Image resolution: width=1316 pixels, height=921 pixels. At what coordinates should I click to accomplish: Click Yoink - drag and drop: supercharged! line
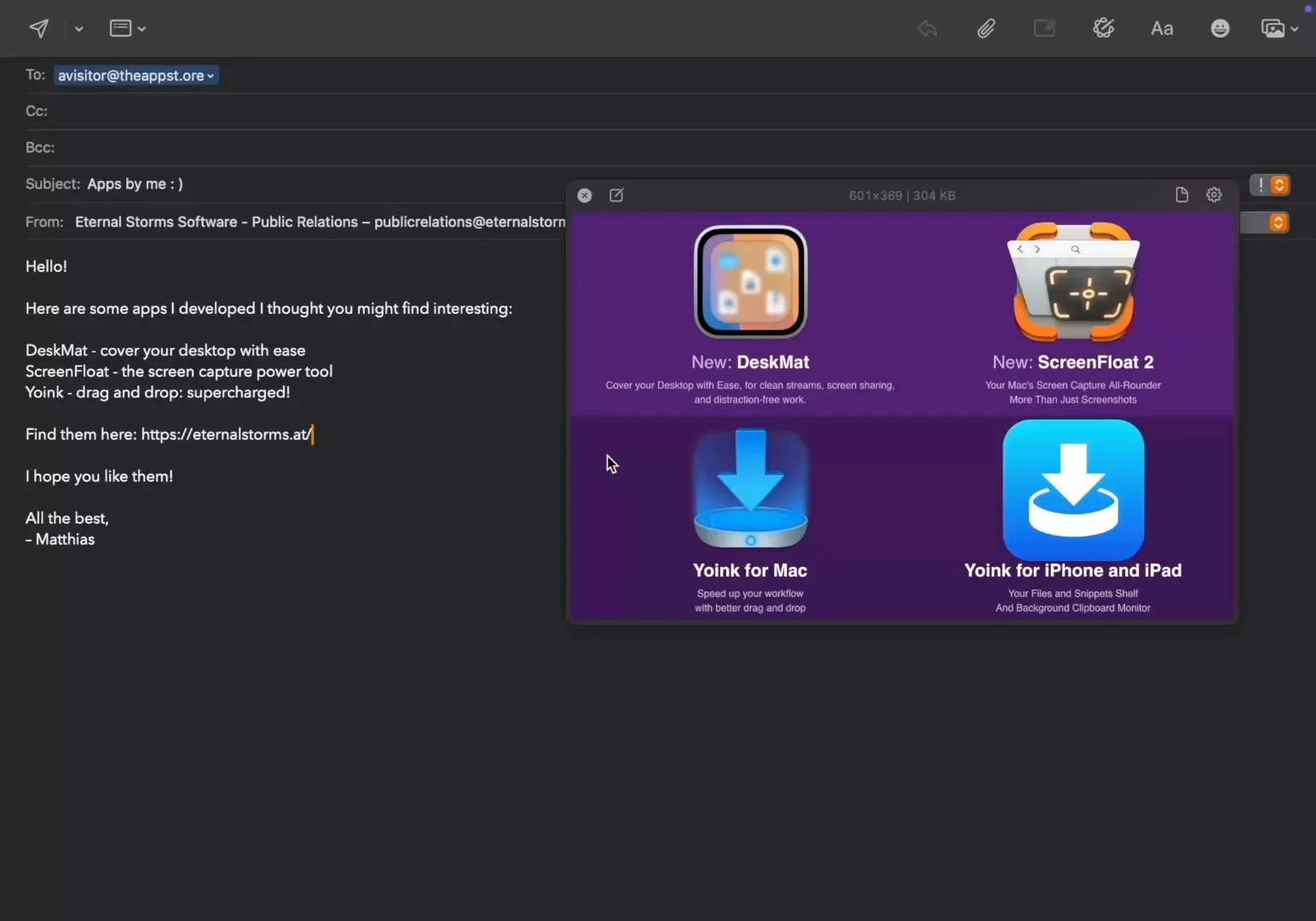pyautogui.click(x=158, y=392)
